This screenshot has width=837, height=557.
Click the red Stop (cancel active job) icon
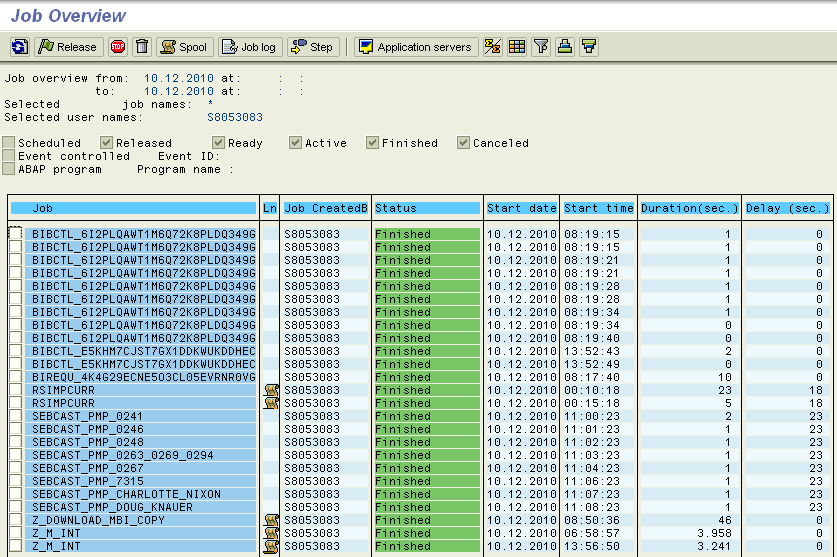(118, 47)
